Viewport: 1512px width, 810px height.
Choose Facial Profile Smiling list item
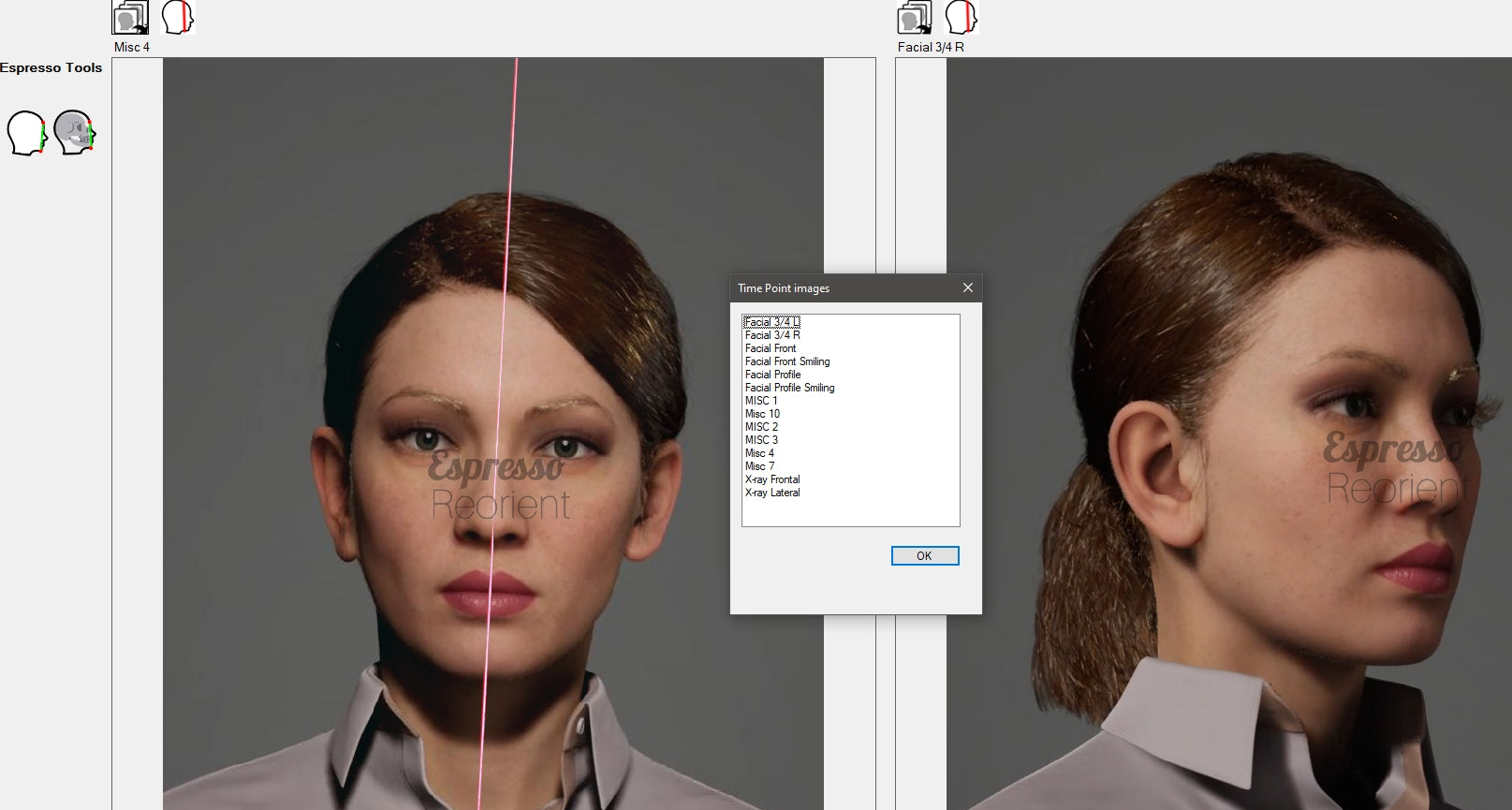click(x=790, y=388)
